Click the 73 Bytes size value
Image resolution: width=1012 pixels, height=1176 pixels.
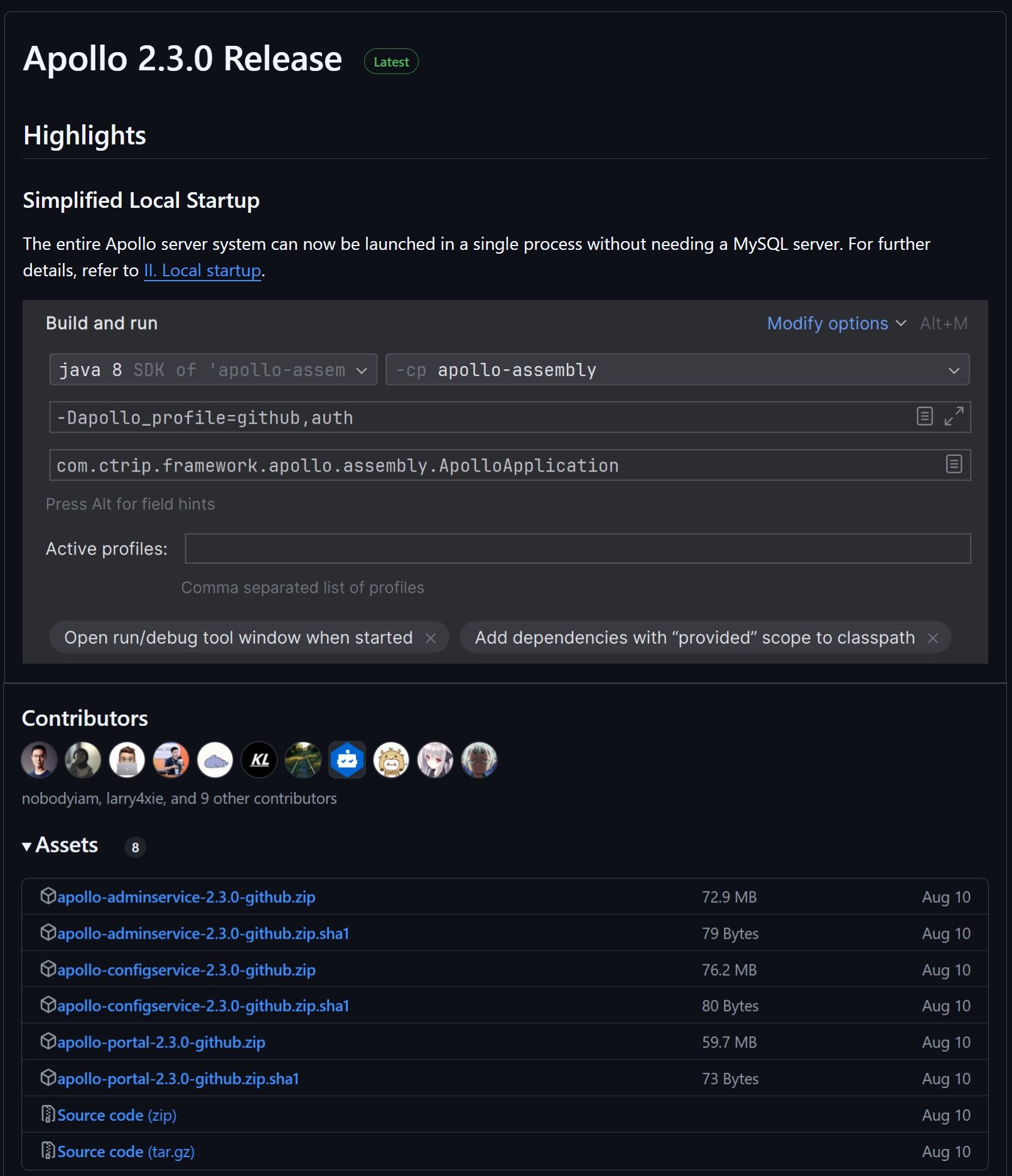tap(730, 1079)
